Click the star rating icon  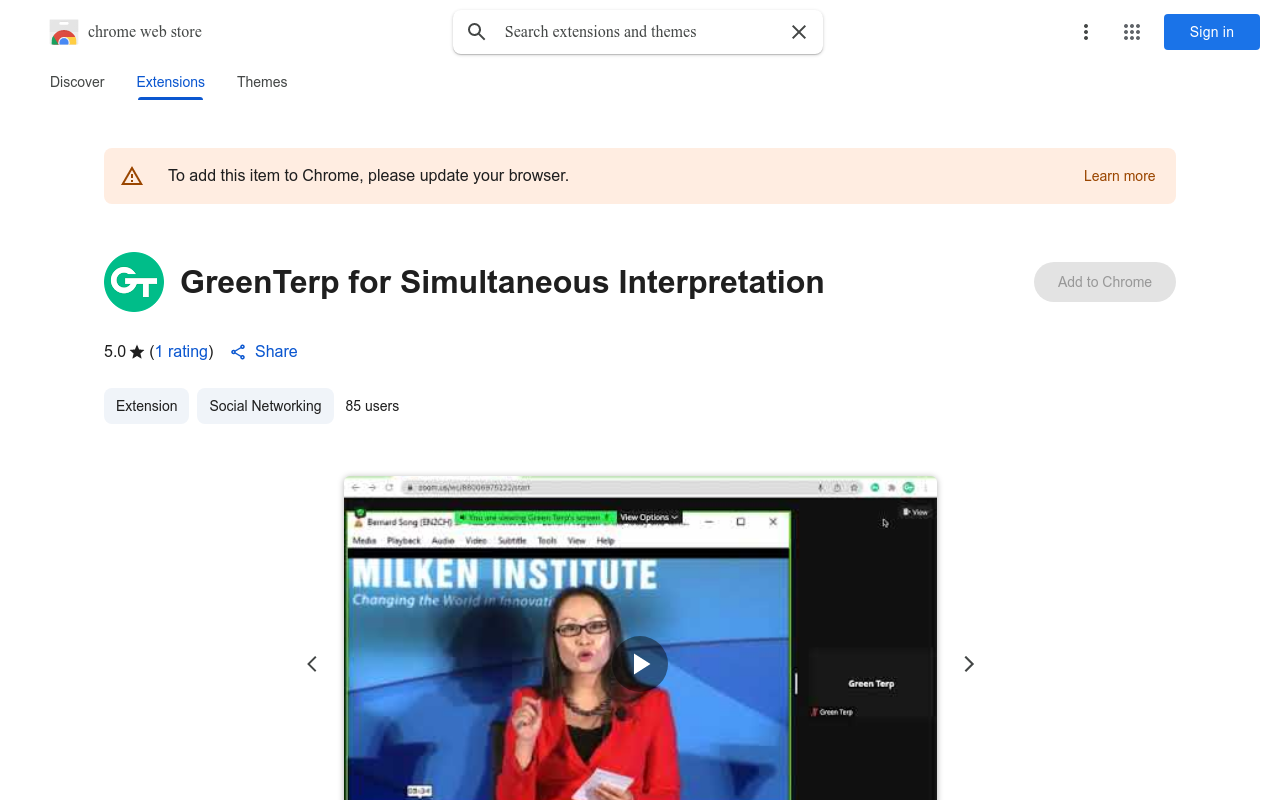[137, 352]
